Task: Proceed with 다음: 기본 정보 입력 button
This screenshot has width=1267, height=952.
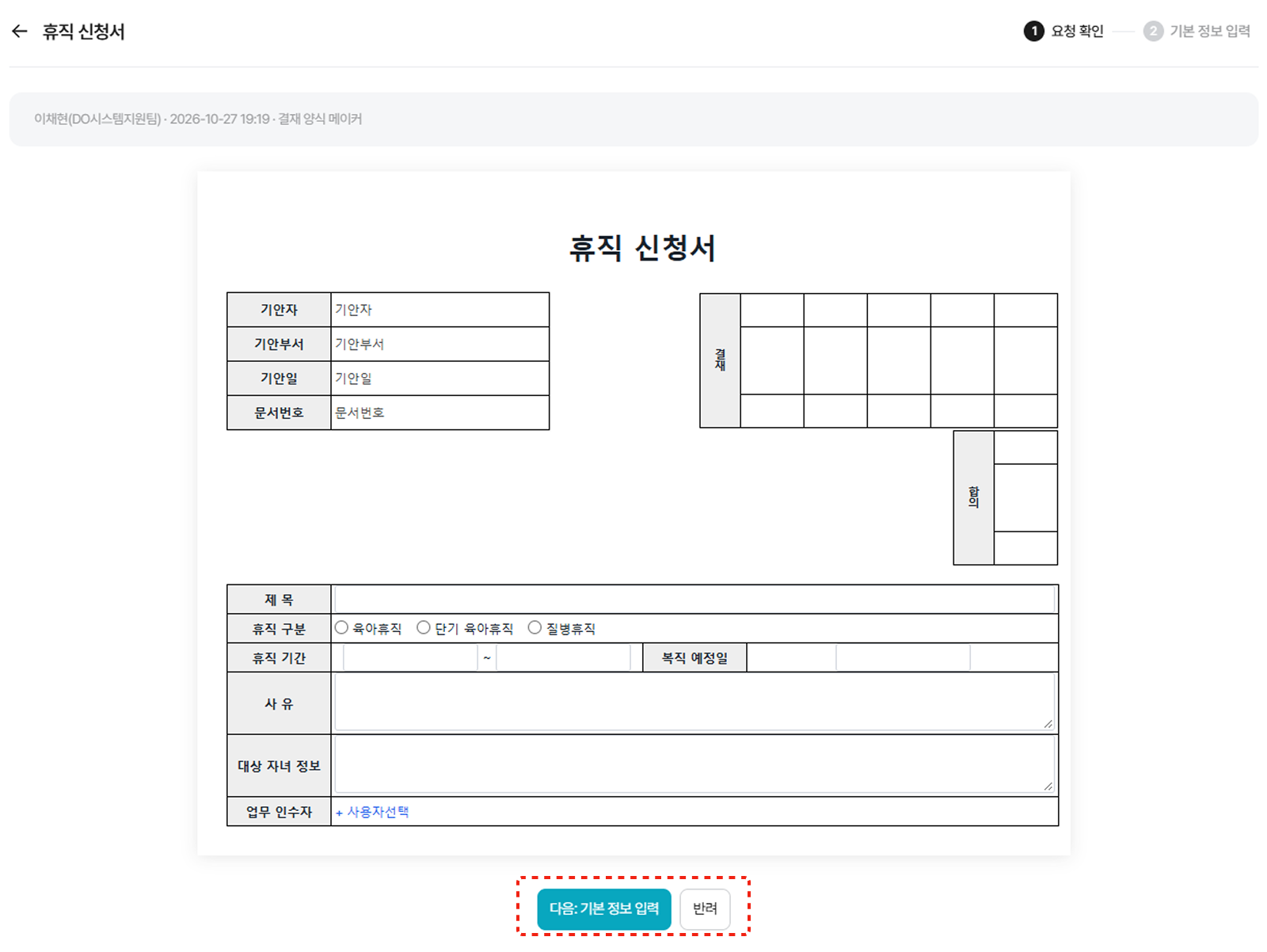Action: tap(604, 908)
